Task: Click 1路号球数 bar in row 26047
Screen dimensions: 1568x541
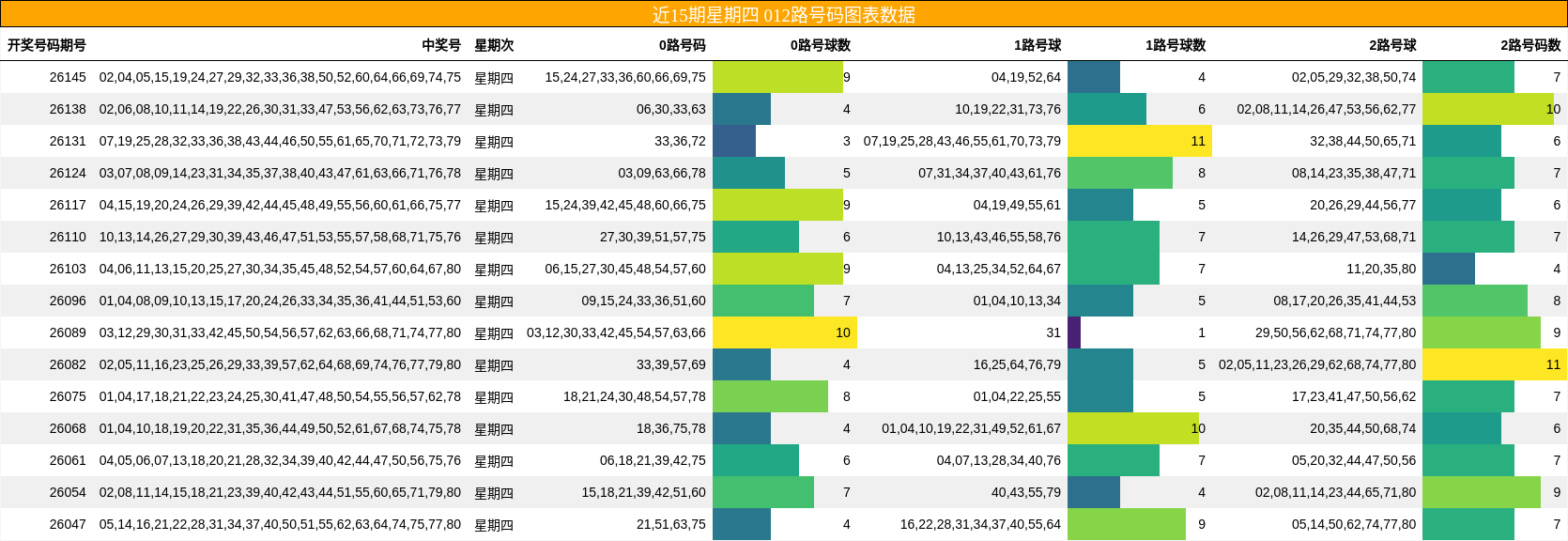Action: [x=1127, y=524]
